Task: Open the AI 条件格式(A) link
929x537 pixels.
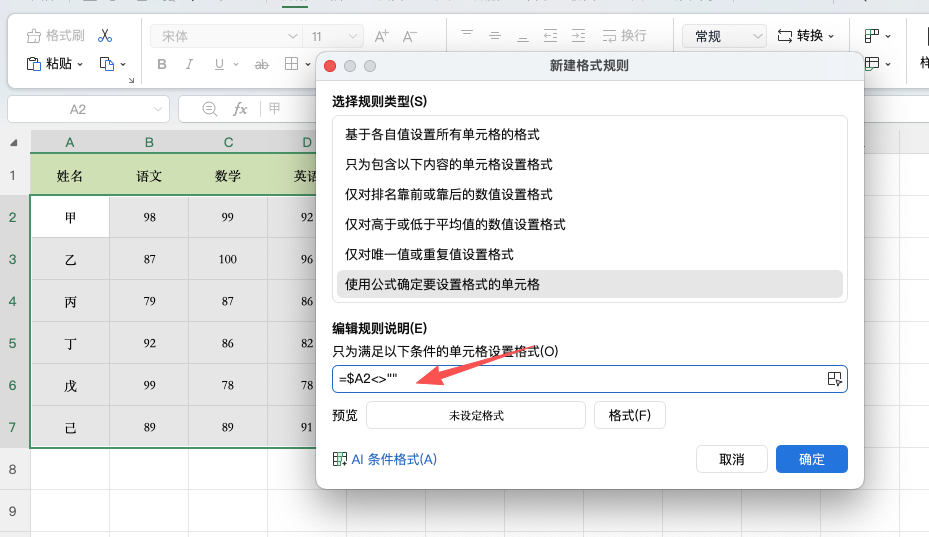Action: tap(394, 459)
